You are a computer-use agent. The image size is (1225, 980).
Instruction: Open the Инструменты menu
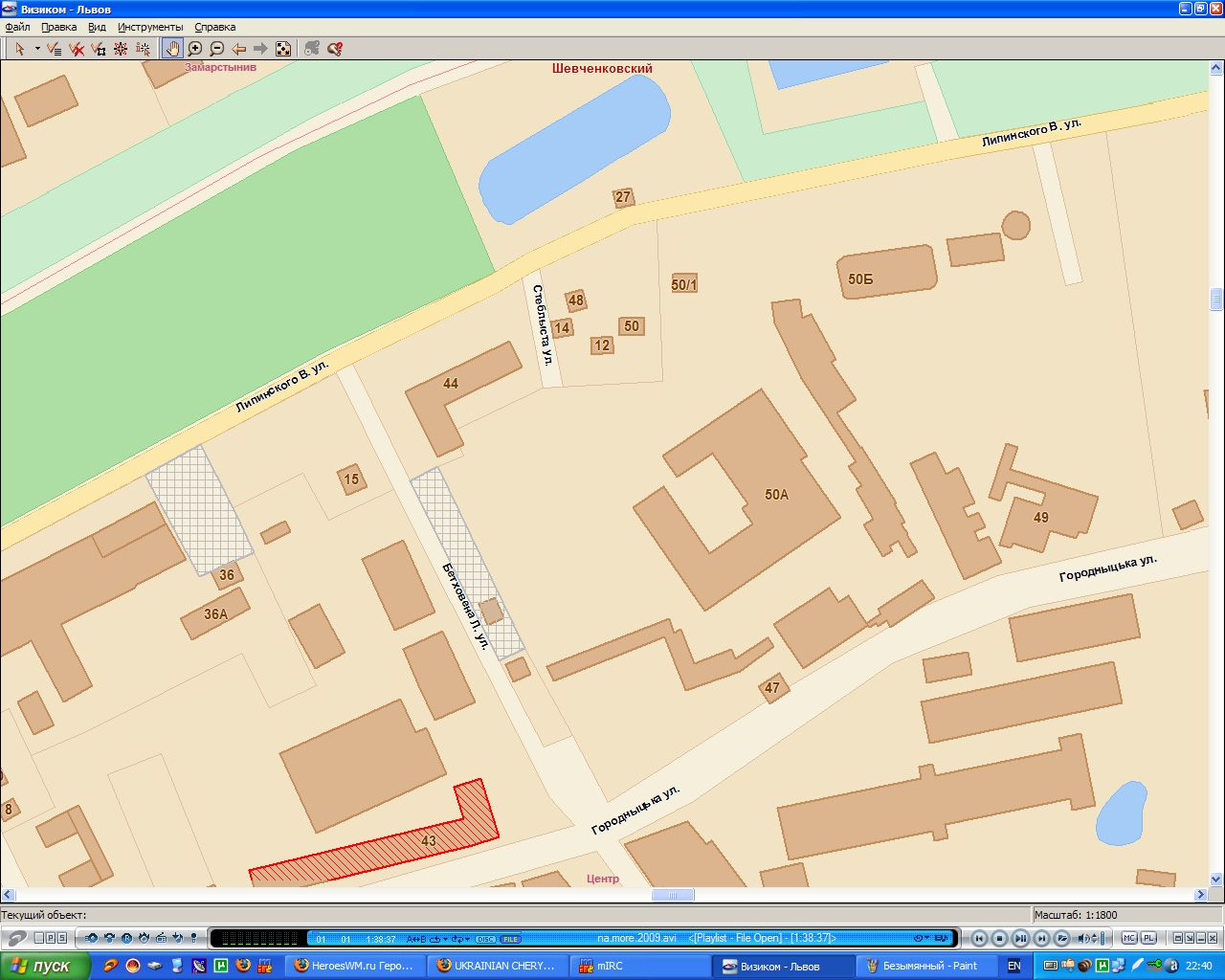(x=150, y=27)
